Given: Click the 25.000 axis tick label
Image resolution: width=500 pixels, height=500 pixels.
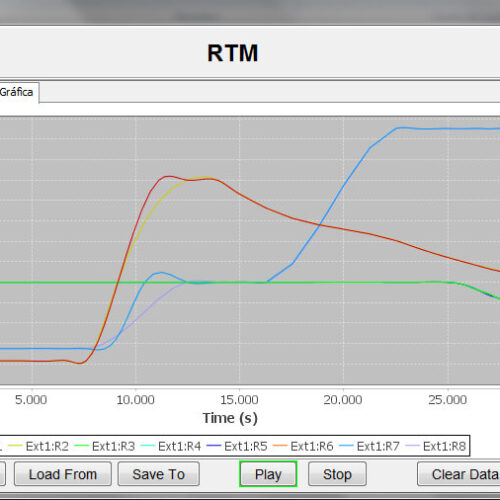Looking at the screenshot, I should pos(448,400).
